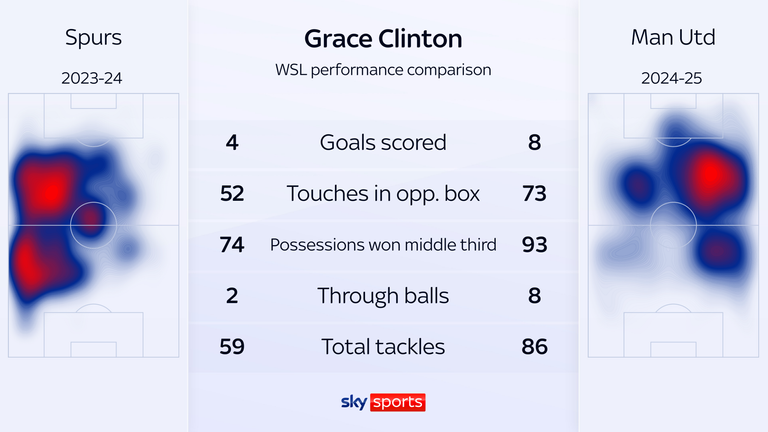Image resolution: width=768 pixels, height=432 pixels.
Task: Select the 2023-24 season label
Action: (92, 78)
